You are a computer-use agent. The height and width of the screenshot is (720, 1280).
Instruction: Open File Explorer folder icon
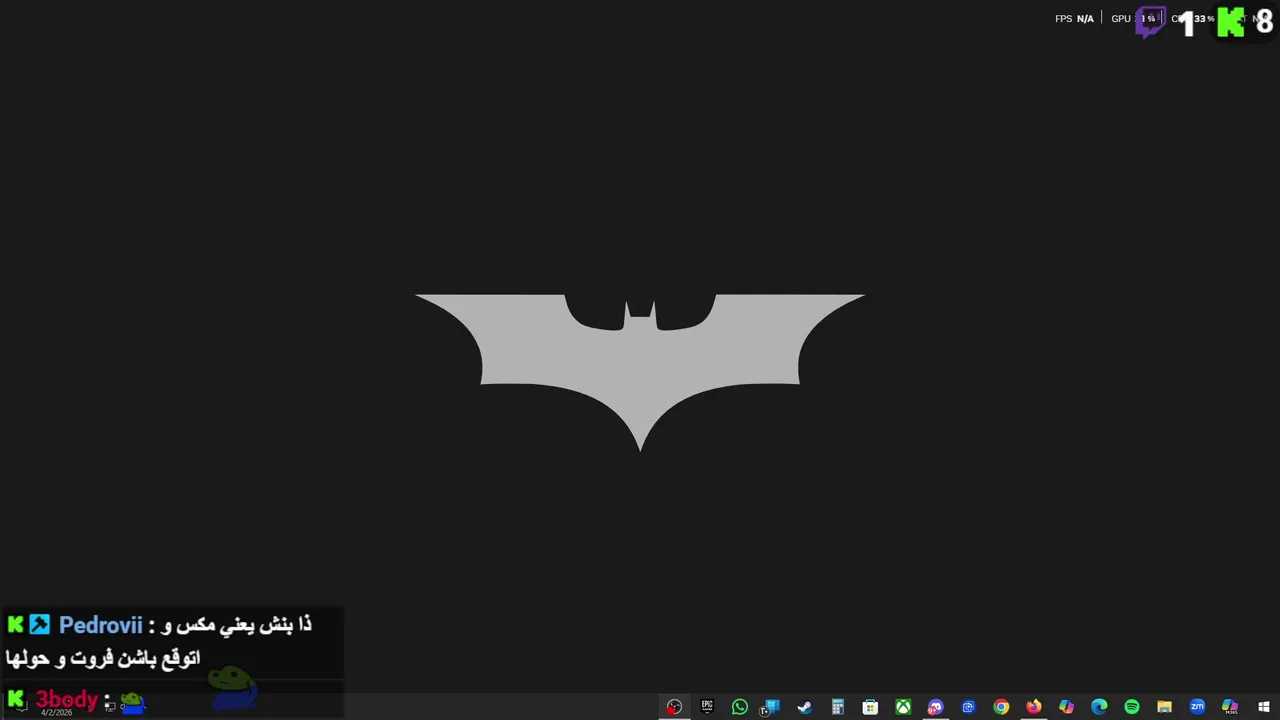1164,707
